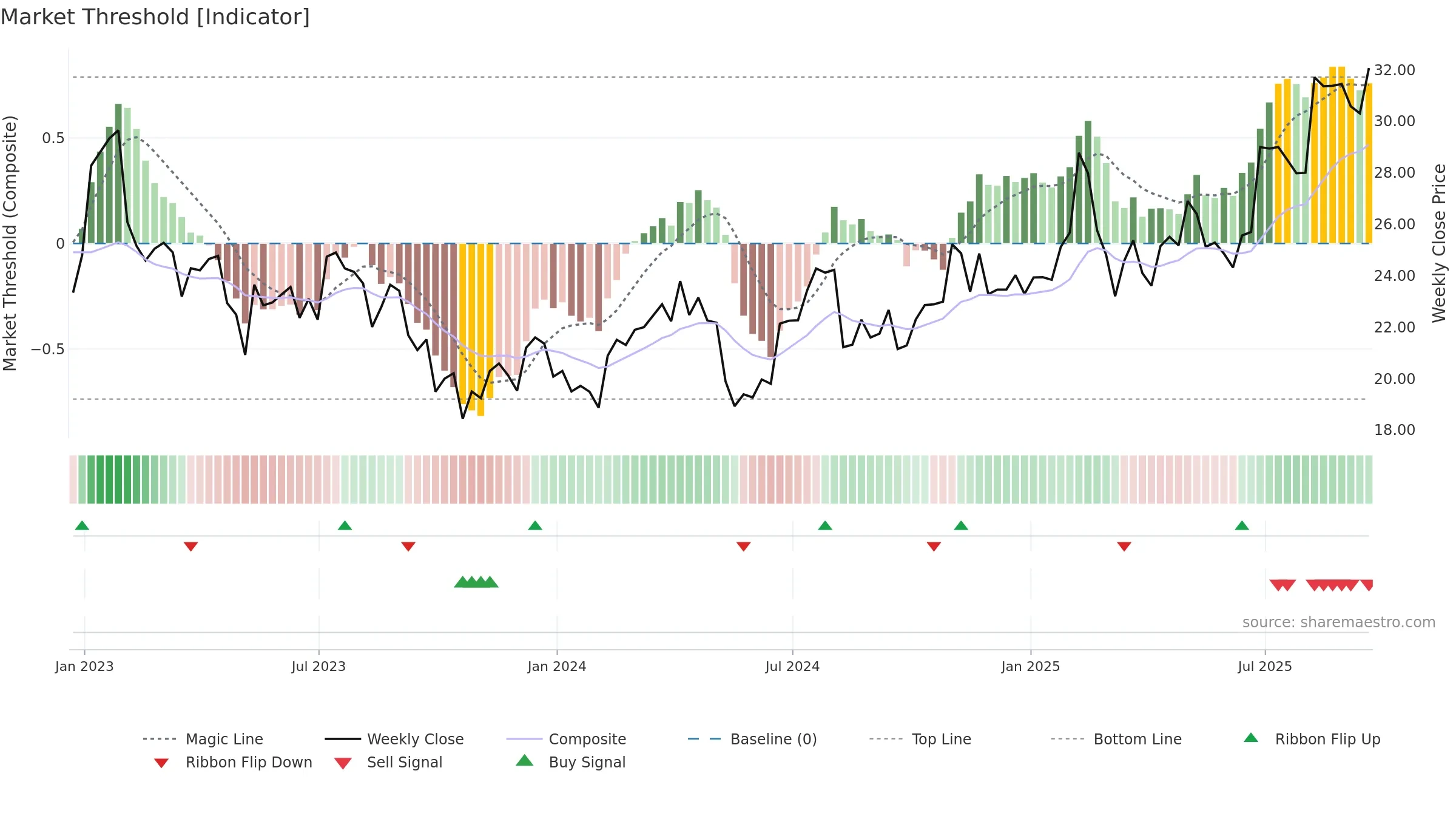This screenshot has width=1456, height=819.
Task: Click the Jul 2024 x-axis label
Action: click(792, 667)
